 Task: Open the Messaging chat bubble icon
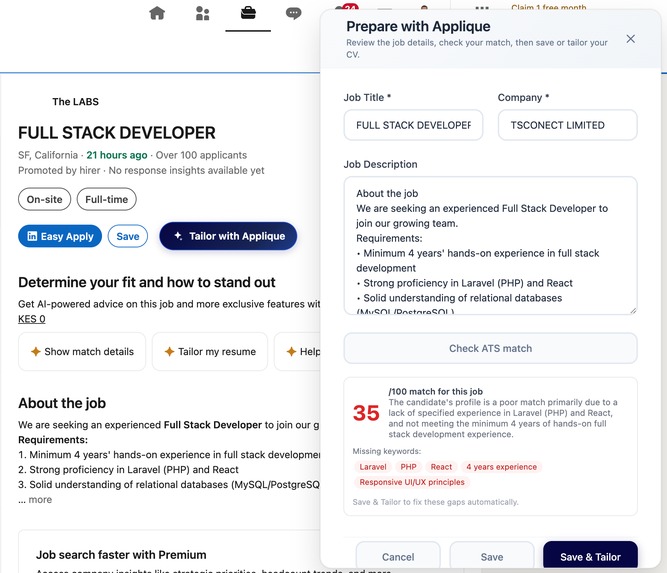[294, 13]
